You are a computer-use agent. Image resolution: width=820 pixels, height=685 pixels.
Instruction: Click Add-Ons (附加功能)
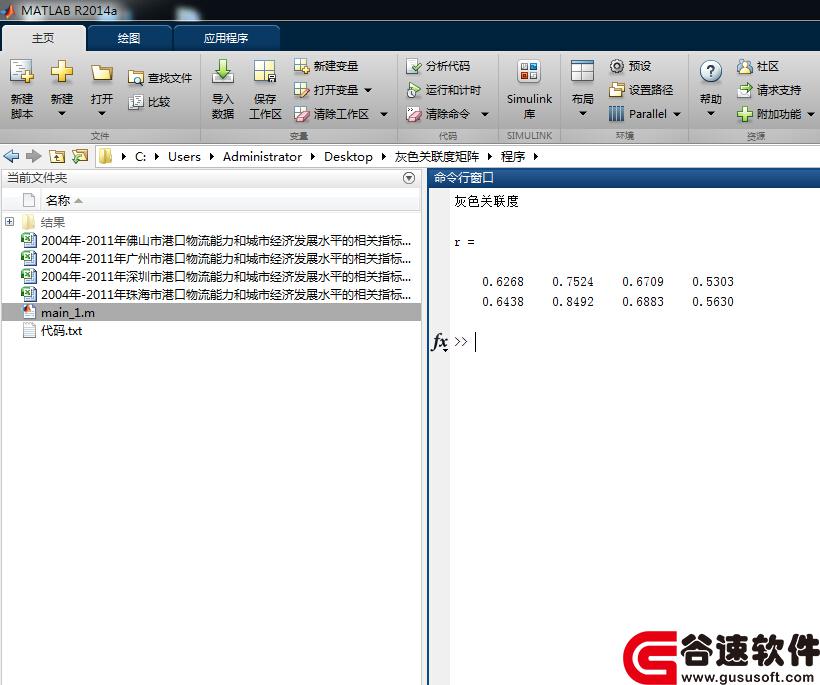click(769, 114)
